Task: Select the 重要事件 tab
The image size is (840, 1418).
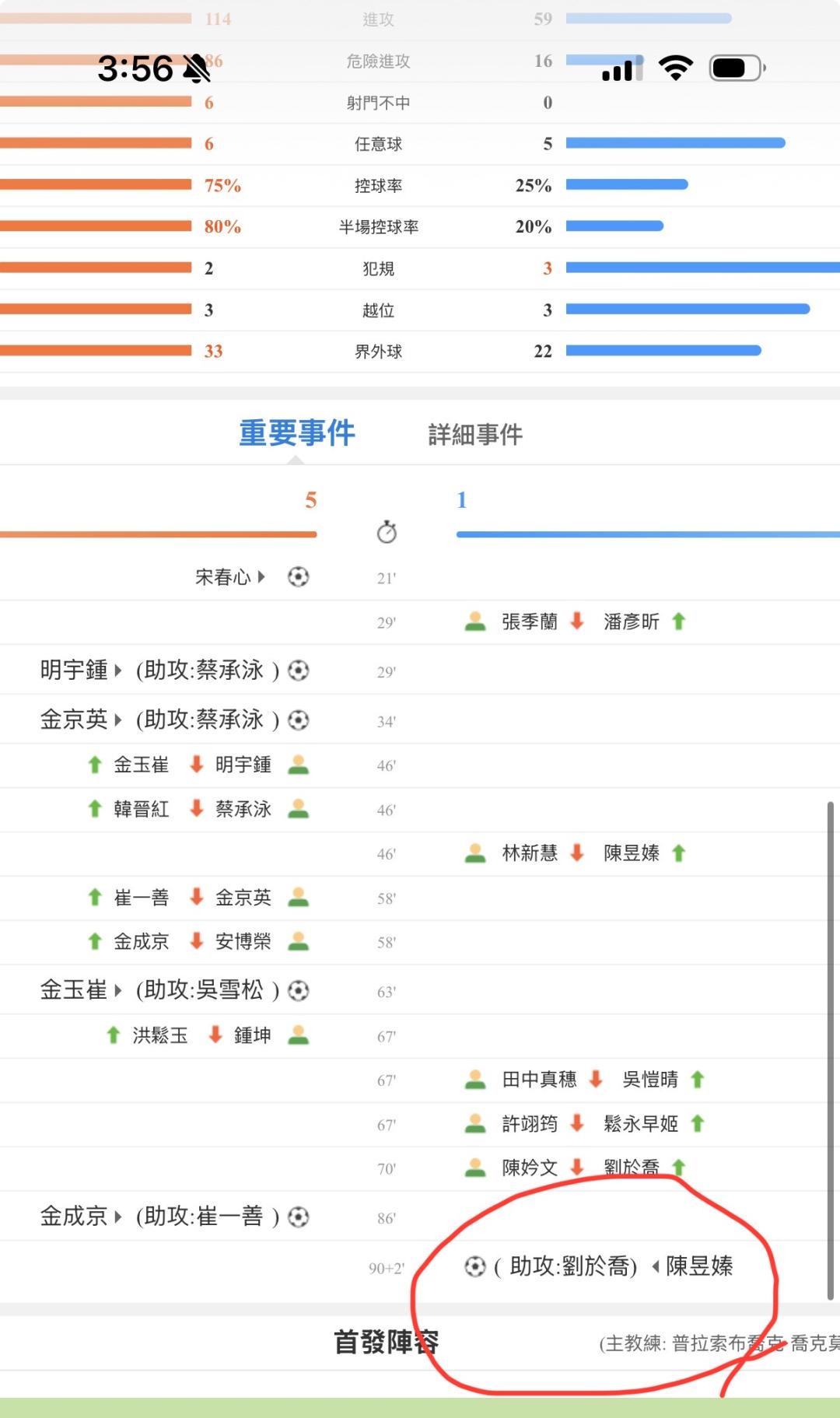Action: click(x=296, y=433)
